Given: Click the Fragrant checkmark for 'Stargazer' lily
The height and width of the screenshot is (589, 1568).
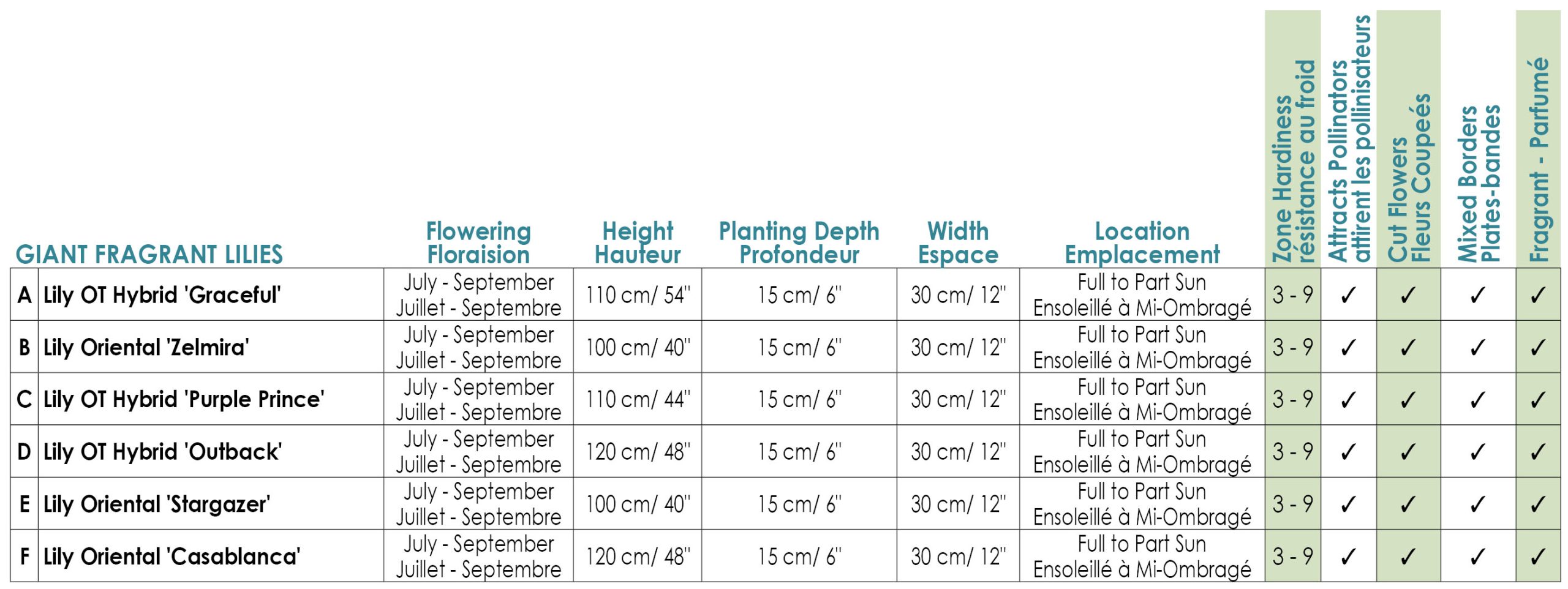Looking at the screenshot, I should 1537,505.
